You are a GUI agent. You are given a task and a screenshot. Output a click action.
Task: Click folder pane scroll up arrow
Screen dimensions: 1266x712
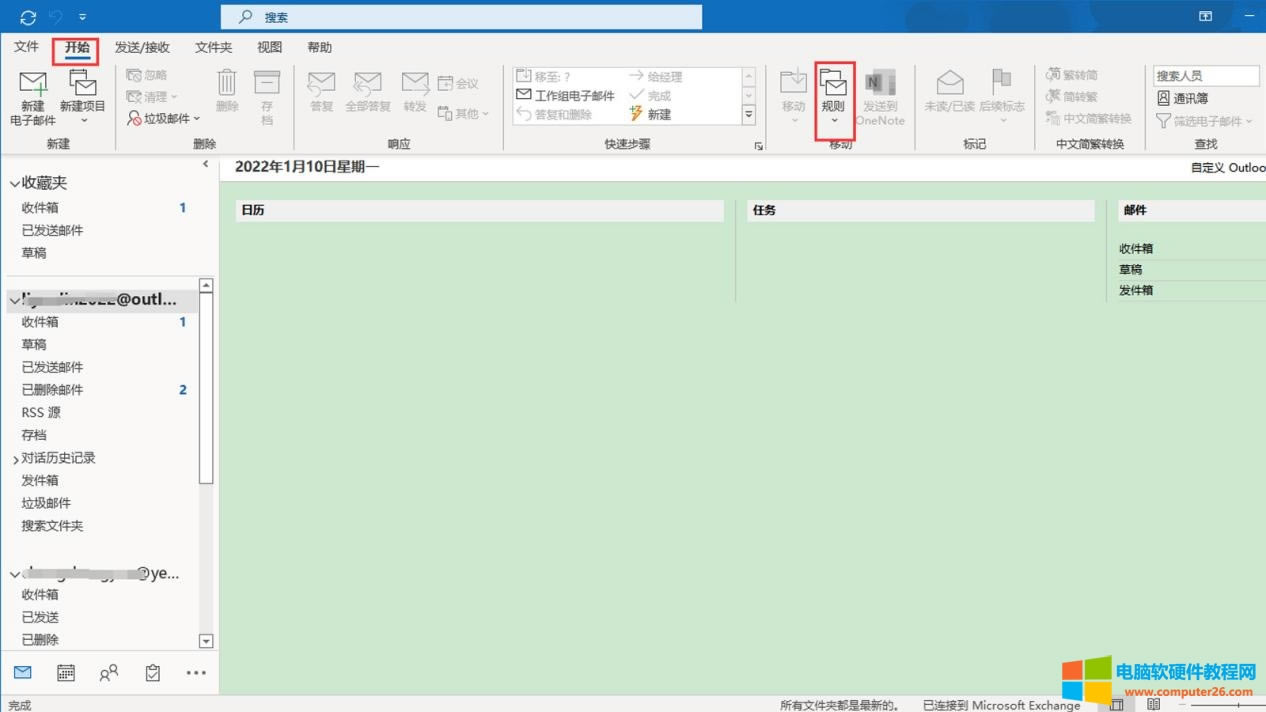click(206, 286)
